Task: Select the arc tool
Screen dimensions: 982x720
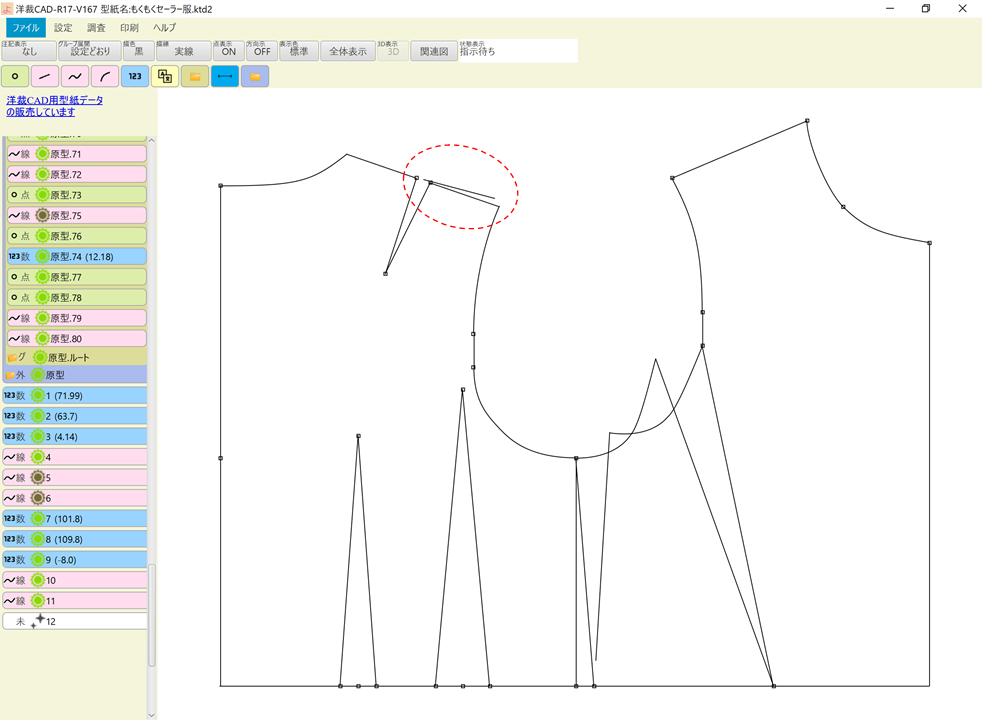Action: 102,76
